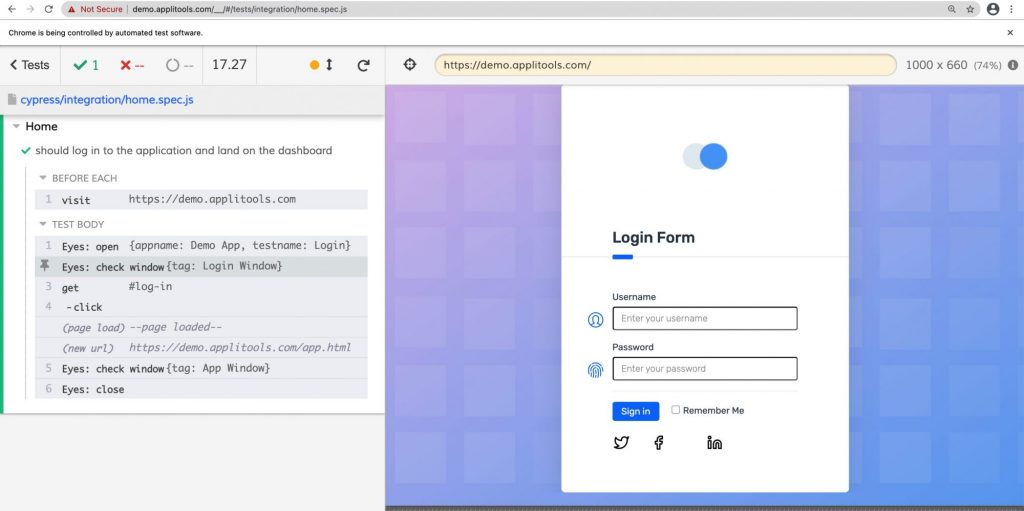The image size is (1024, 511).
Task: Collapse the TEST BODY section
Action: click(43, 224)
